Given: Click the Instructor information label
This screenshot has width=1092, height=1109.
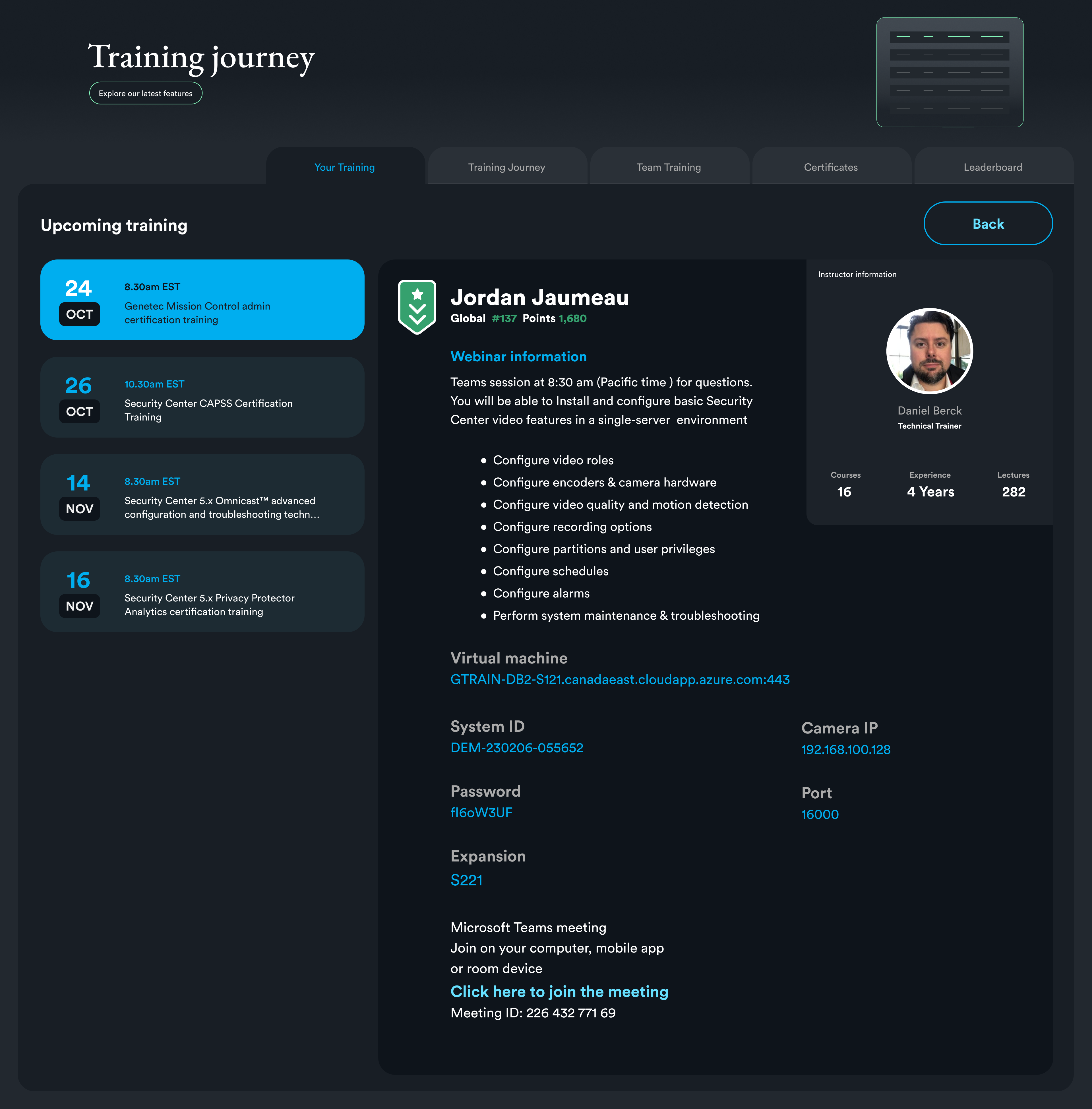Looking at the screenshot, I should click(x=857, y=275).
